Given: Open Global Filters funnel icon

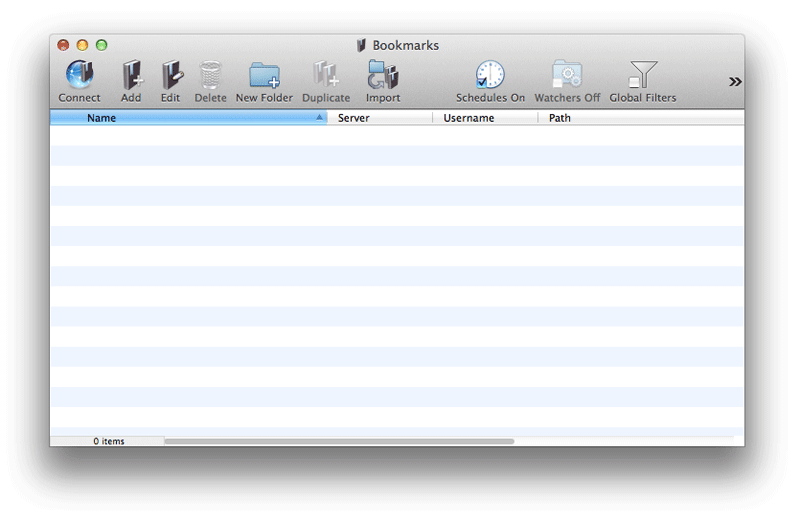Looking at the screenshot, I should pyautogui.click(x=643, y=76).
